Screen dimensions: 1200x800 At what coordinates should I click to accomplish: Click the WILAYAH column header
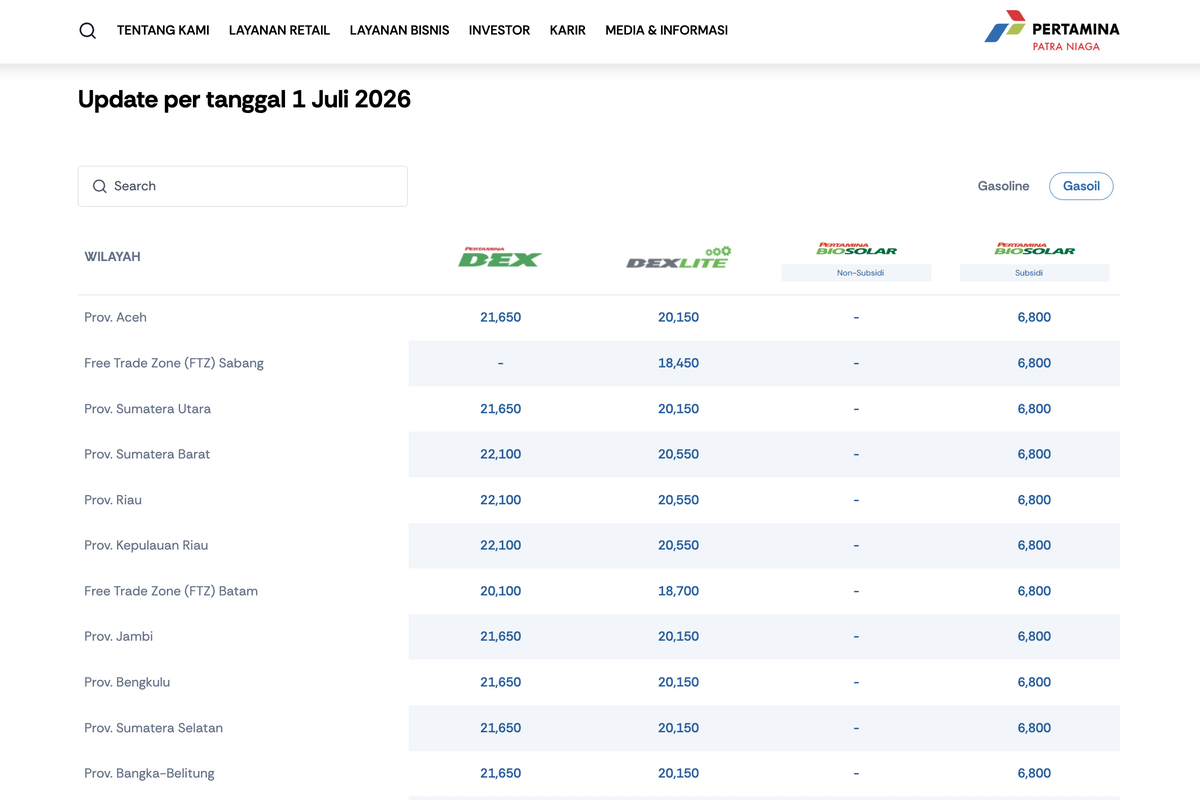pyautogui.click(x=112, y=257)
